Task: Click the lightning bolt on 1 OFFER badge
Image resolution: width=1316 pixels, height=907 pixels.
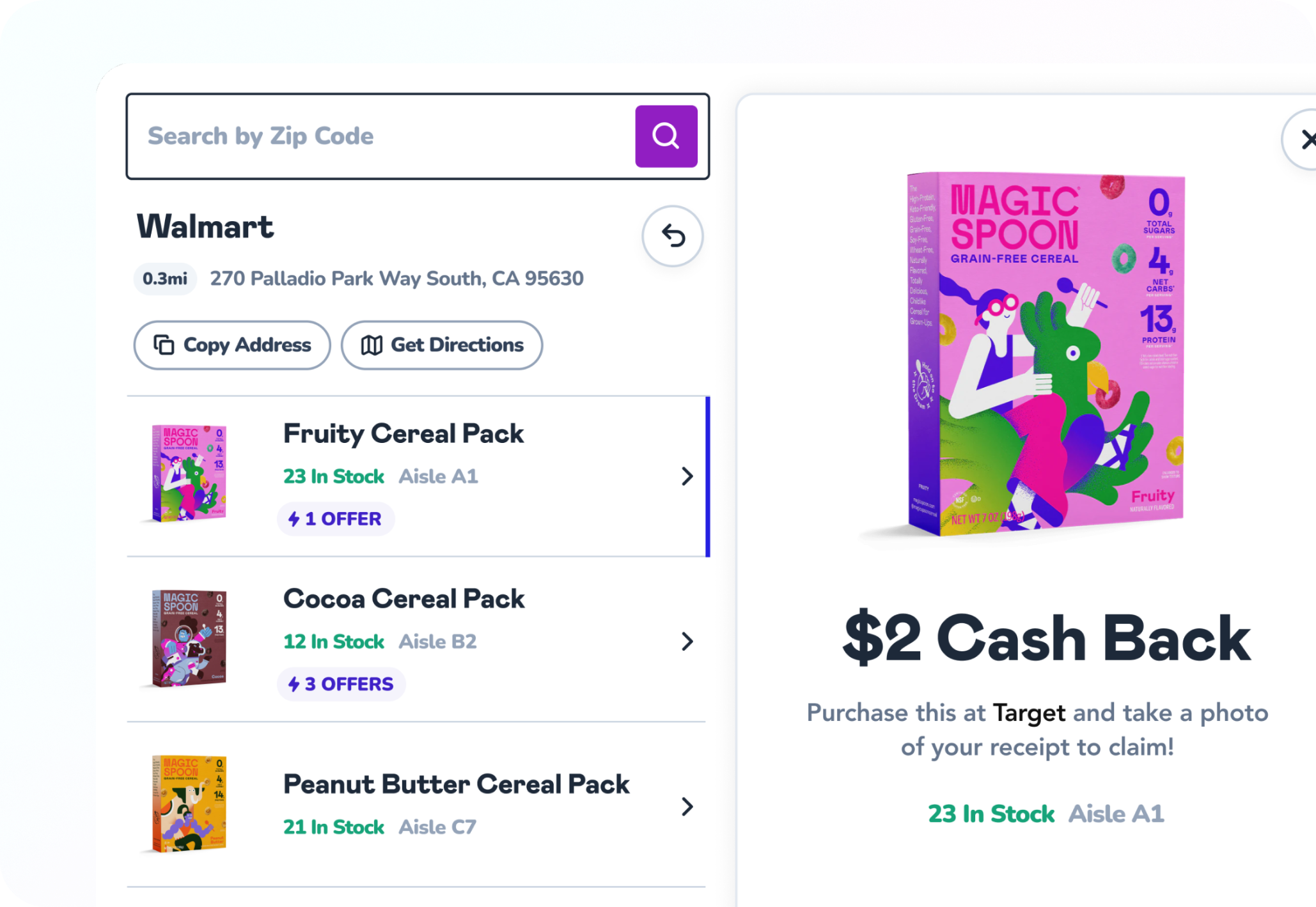Action: (x=294, y=519)
